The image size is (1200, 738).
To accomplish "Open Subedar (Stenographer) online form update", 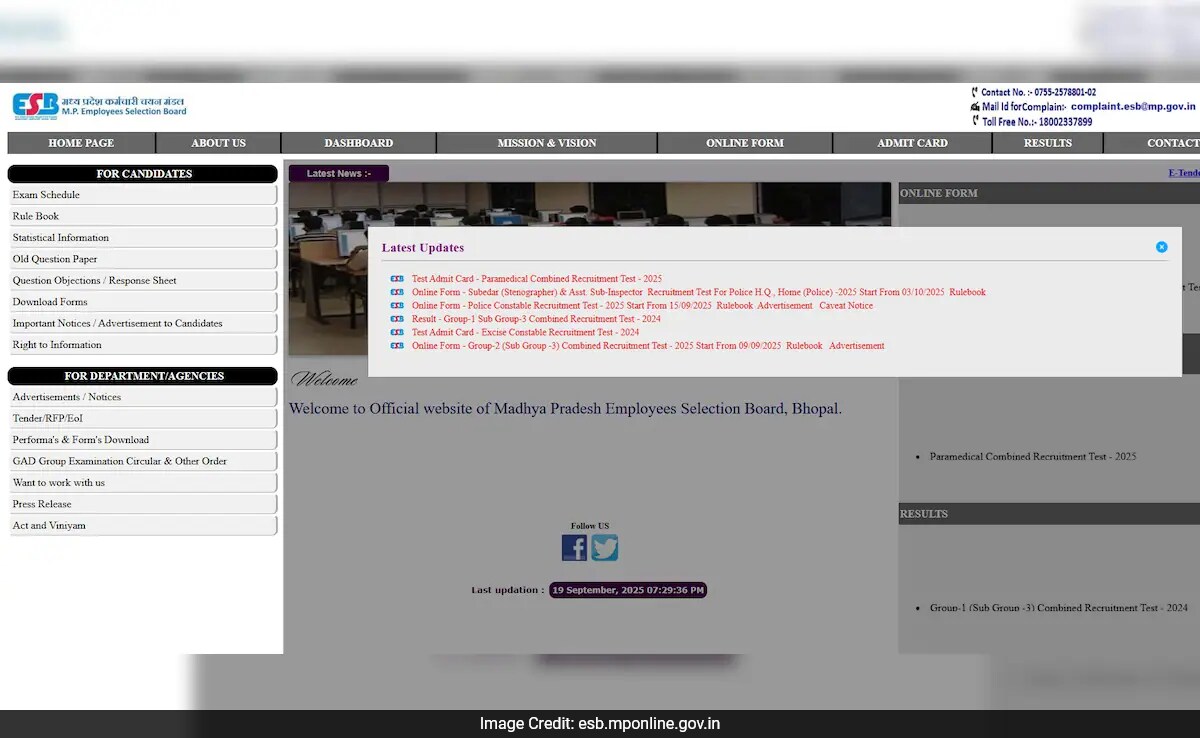I will [678, 292].
